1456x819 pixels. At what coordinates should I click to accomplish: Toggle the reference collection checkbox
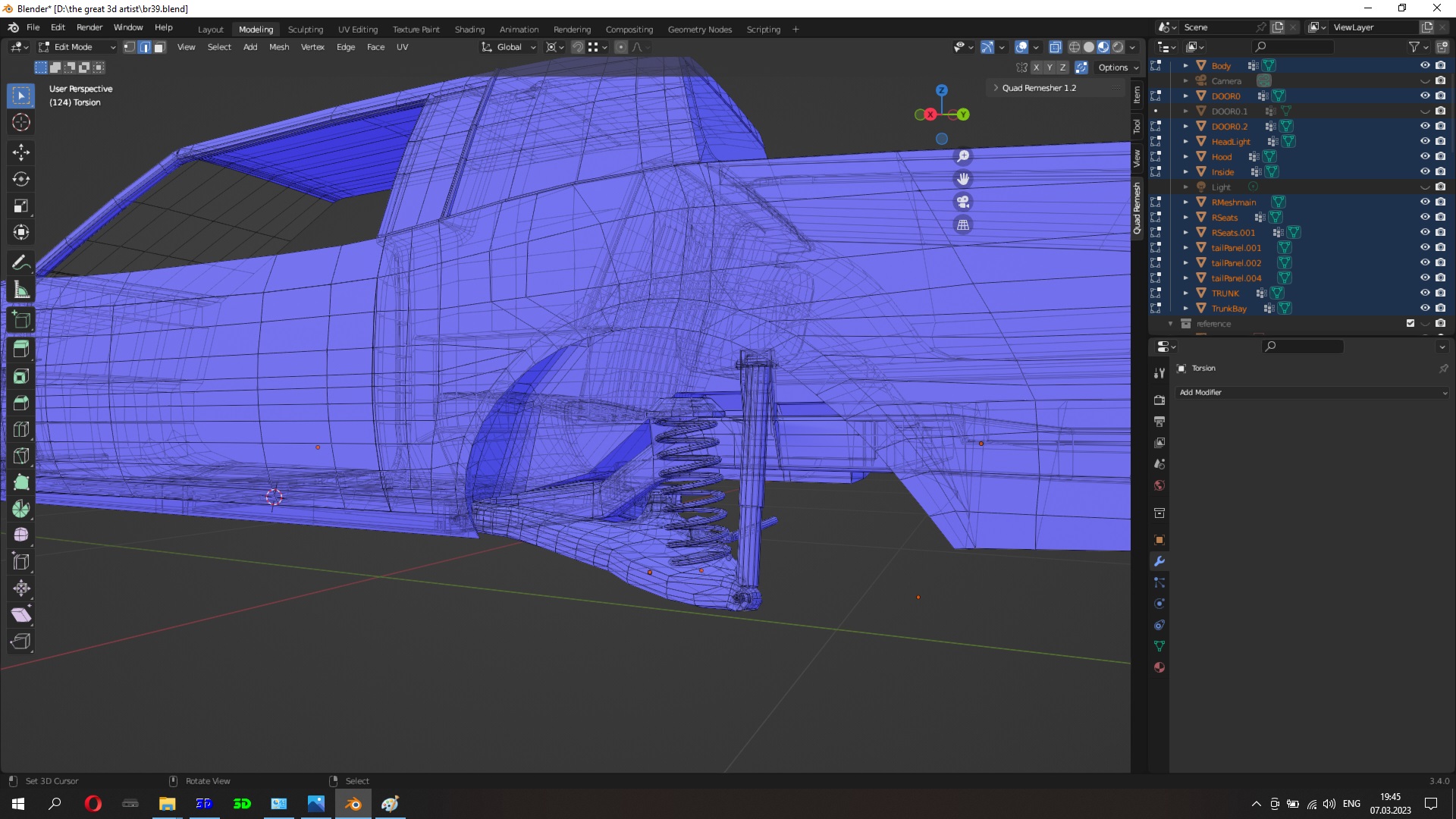tap(1410, 323)
